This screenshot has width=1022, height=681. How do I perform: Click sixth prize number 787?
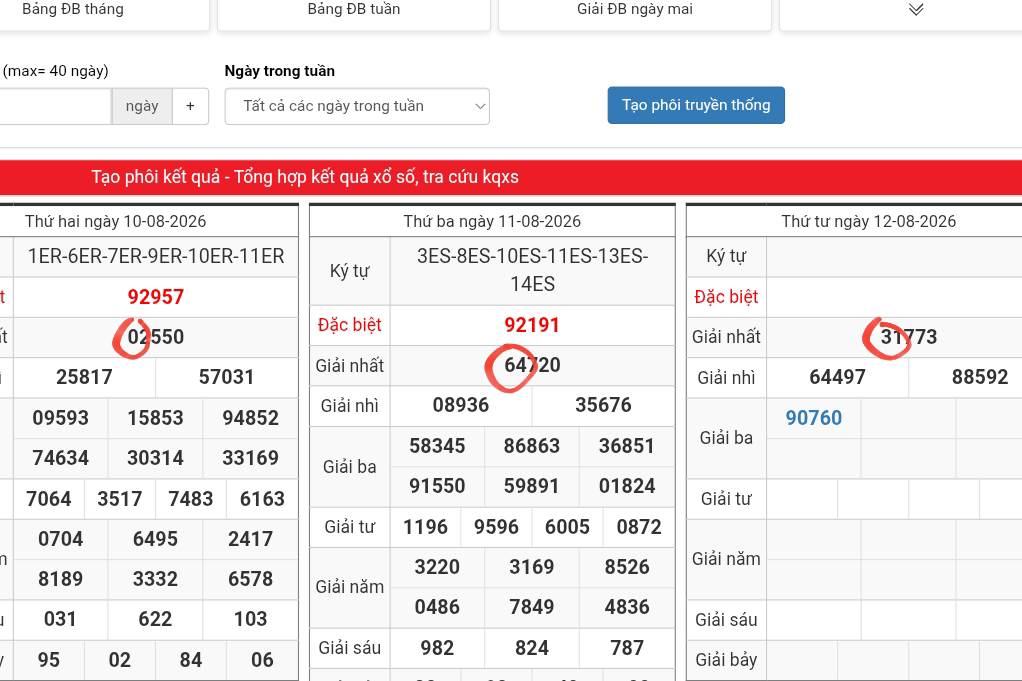click(x=627, y=648)
